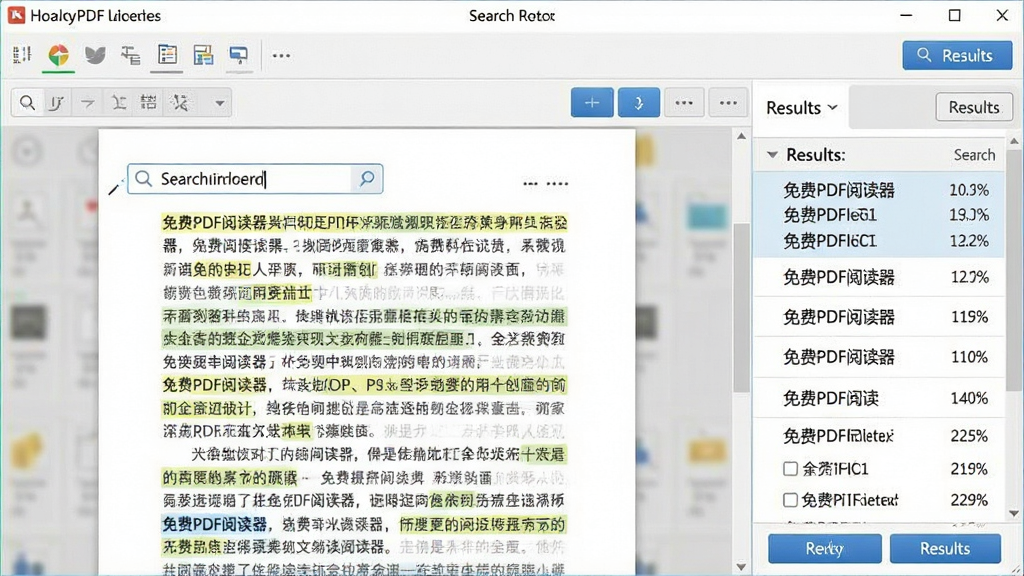
Task: Click the Search label in results header
Action: pos(974,155)
